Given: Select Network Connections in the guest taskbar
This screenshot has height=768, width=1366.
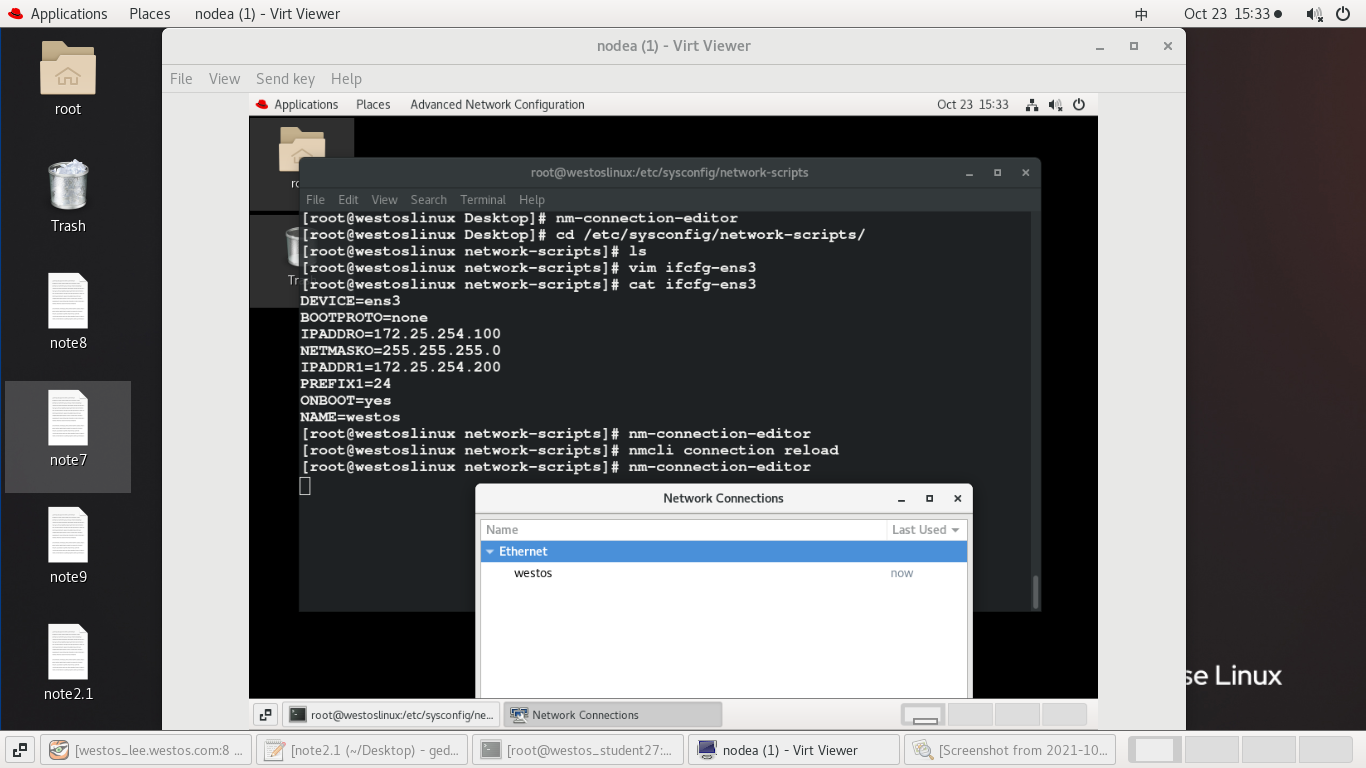Looking at the screenshot, I should [612, 714].
